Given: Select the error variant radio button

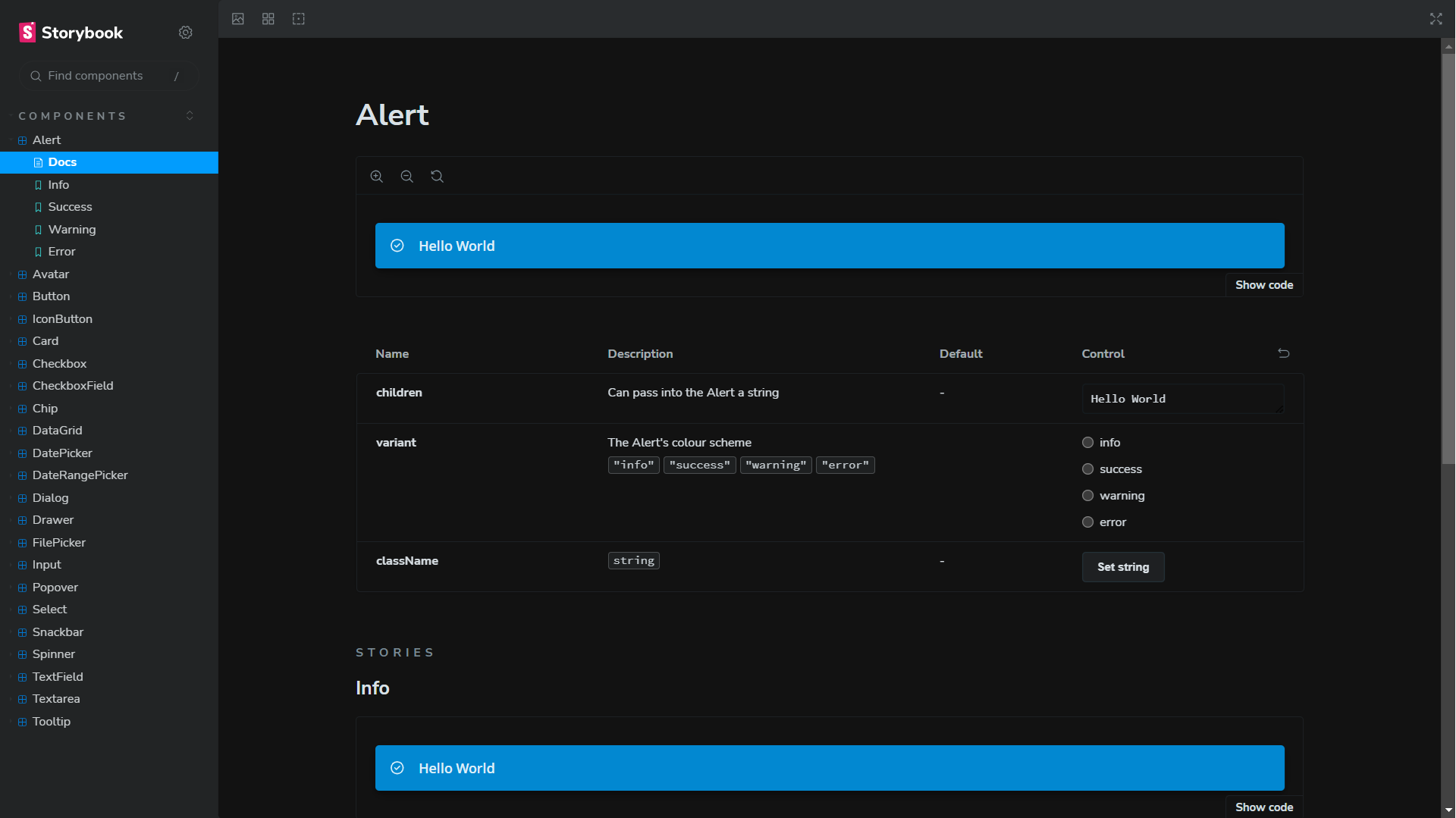Looking at the screenshot, I should click(1087, 522).
